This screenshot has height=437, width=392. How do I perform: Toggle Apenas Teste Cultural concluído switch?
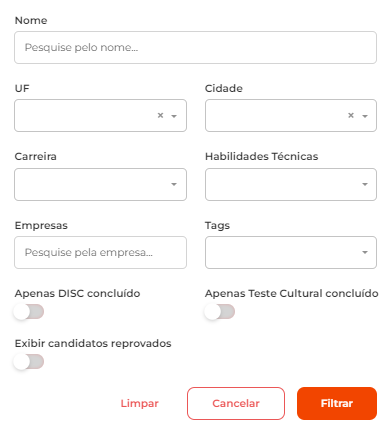coord(220,312)
